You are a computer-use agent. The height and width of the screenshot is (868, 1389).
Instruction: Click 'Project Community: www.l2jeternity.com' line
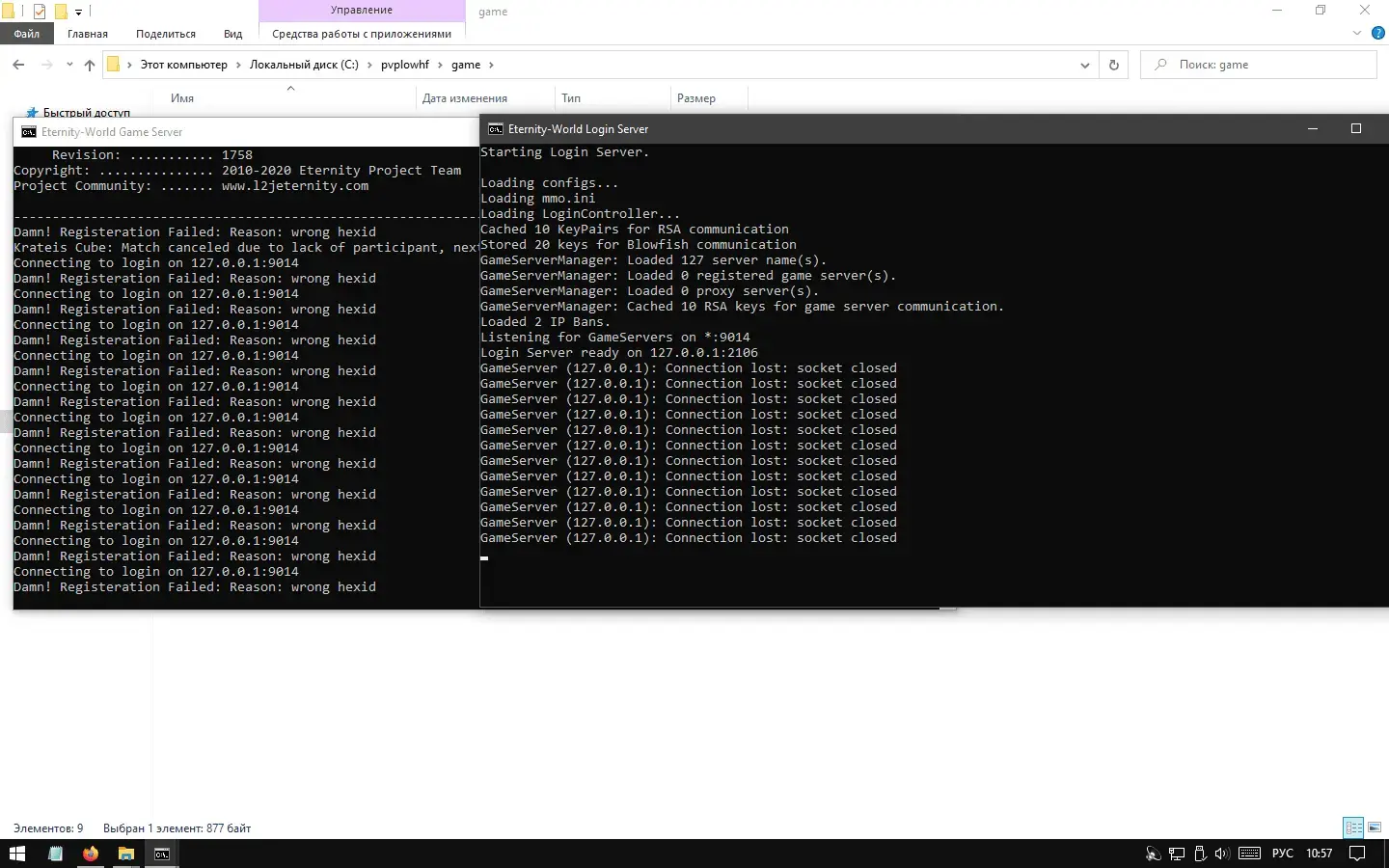pos(191,186)
